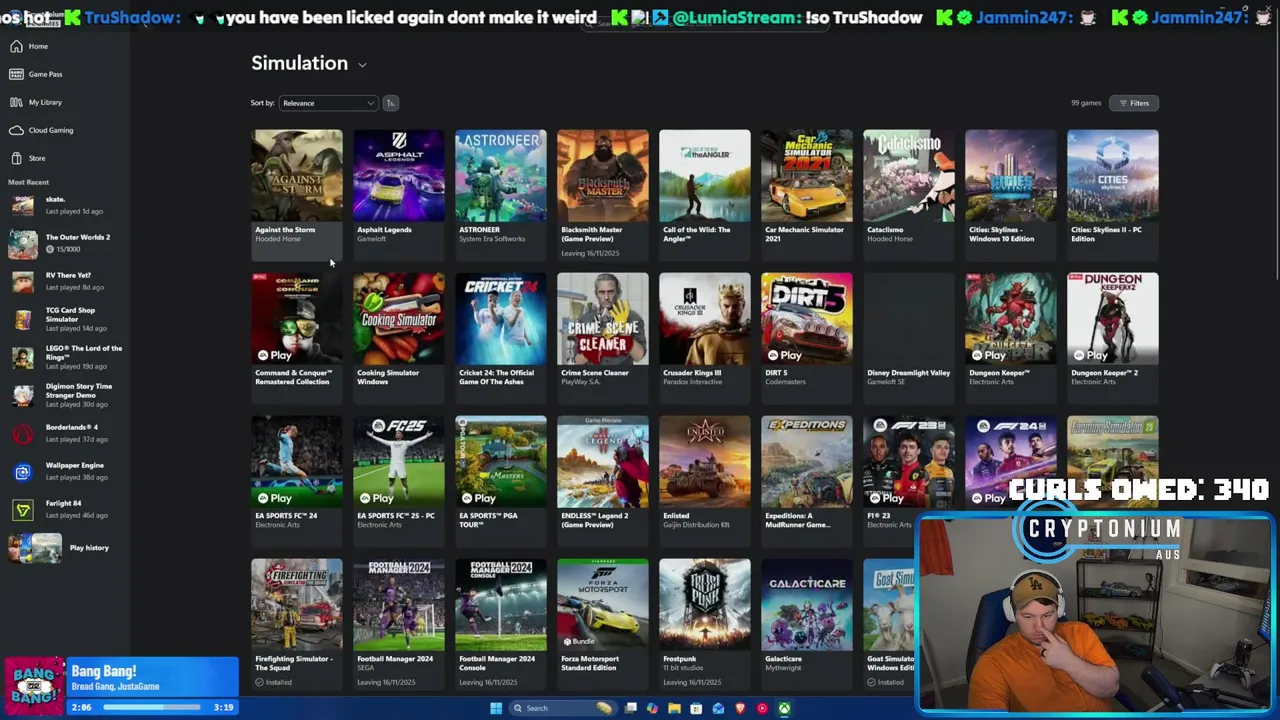Open Home in the sidebar
The image size is (1280, 720).
point(30,46)
